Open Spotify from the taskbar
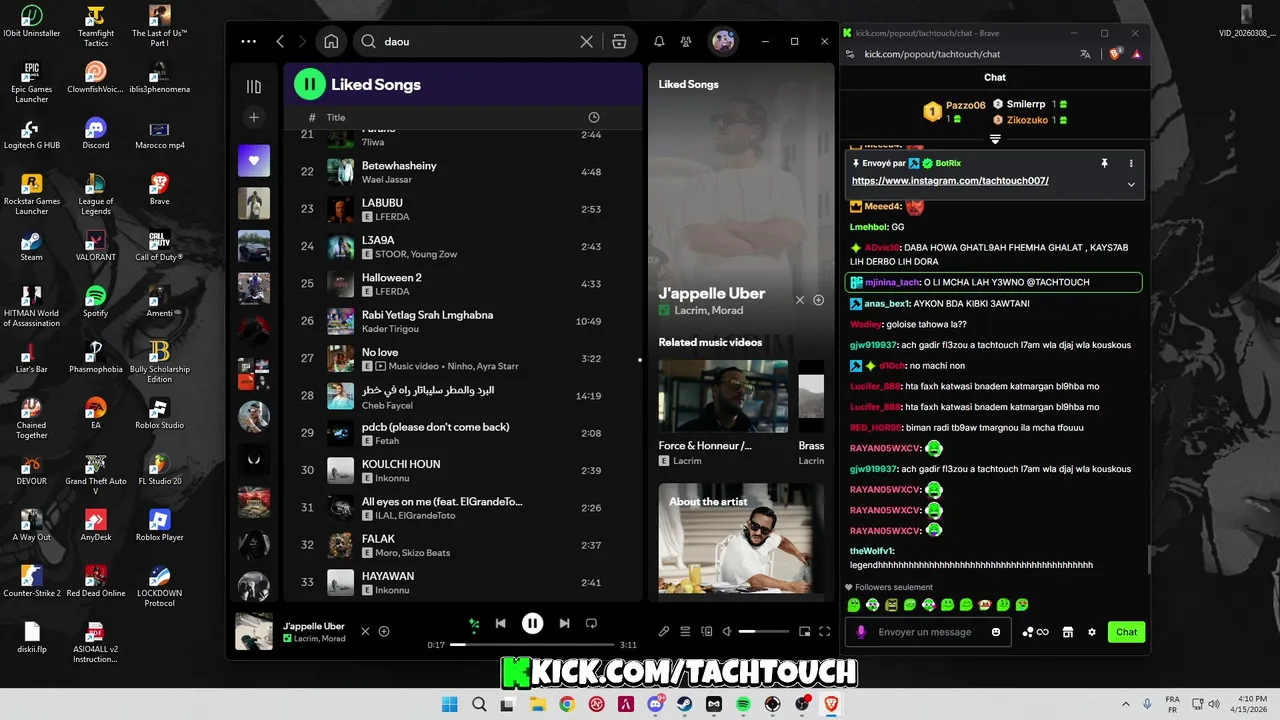 [x=744, y=704]
